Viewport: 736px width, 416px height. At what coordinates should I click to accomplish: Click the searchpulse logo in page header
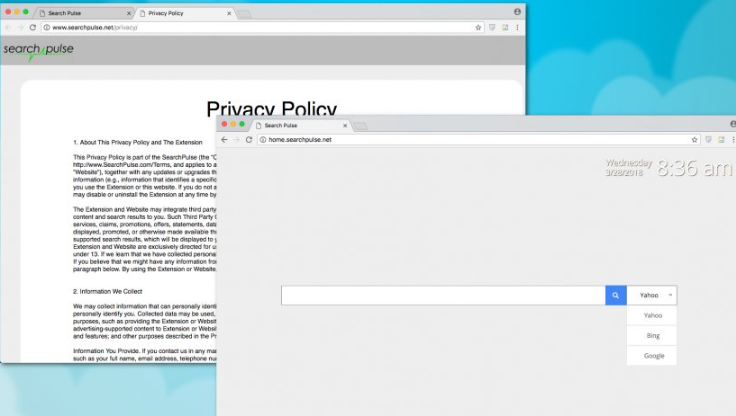click(38, 51)
